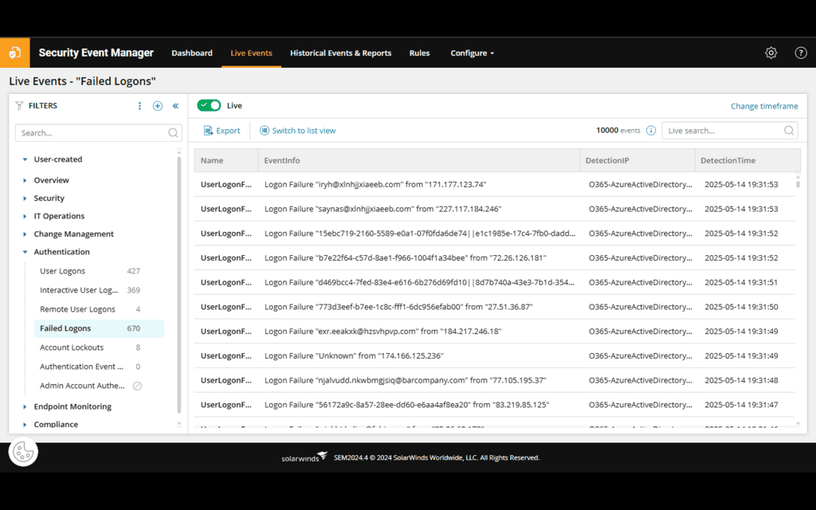
Task: Select the Failed Logons filter
Action: tap(99, 328)
